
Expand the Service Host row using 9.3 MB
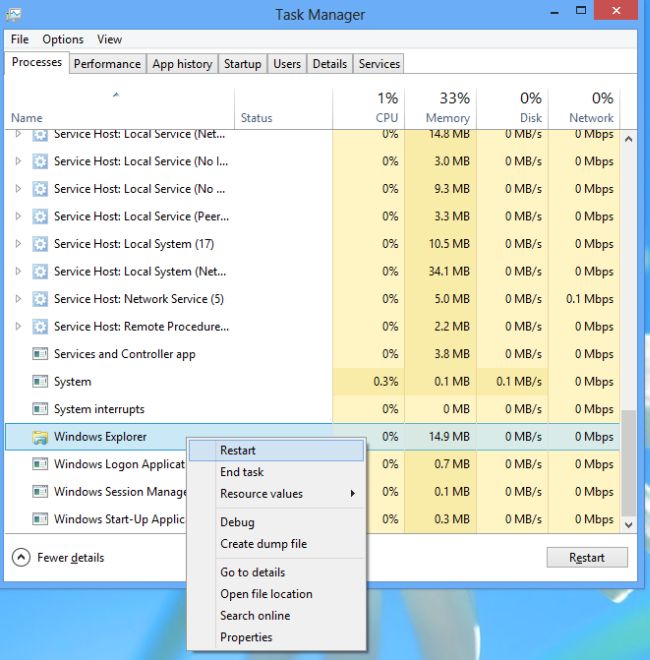18,189
